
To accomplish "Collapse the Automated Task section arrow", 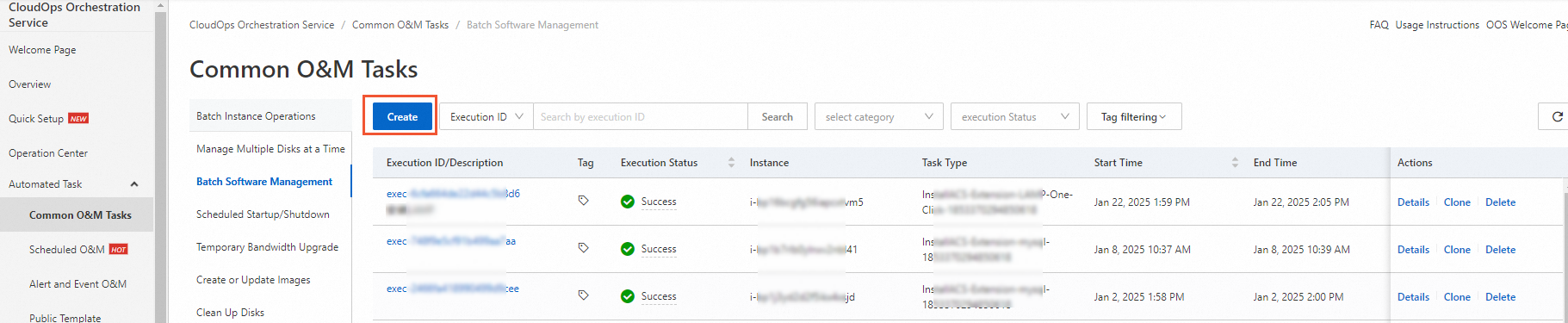I will click(x=134, y=184).
